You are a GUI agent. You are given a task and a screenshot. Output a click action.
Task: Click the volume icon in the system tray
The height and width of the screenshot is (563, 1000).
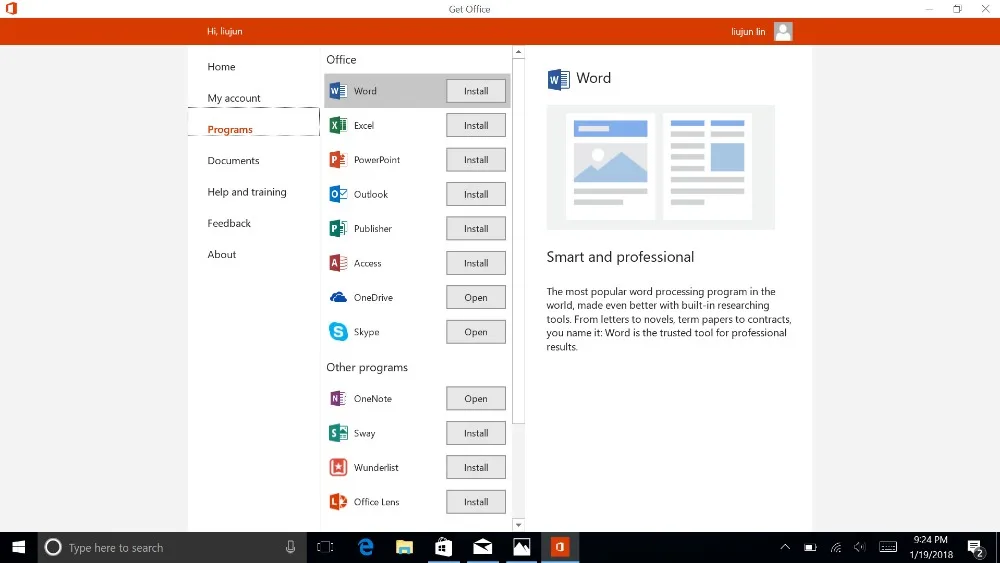point(860,547)
